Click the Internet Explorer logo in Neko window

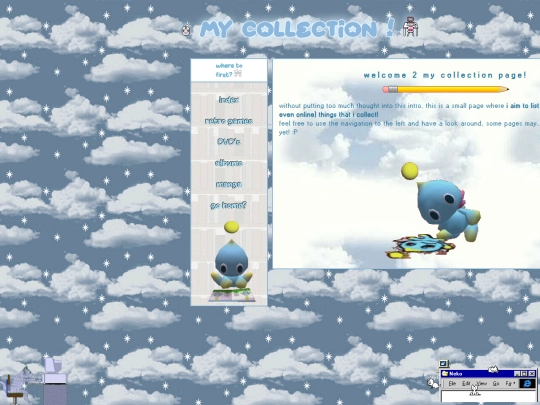coord(527,383)
